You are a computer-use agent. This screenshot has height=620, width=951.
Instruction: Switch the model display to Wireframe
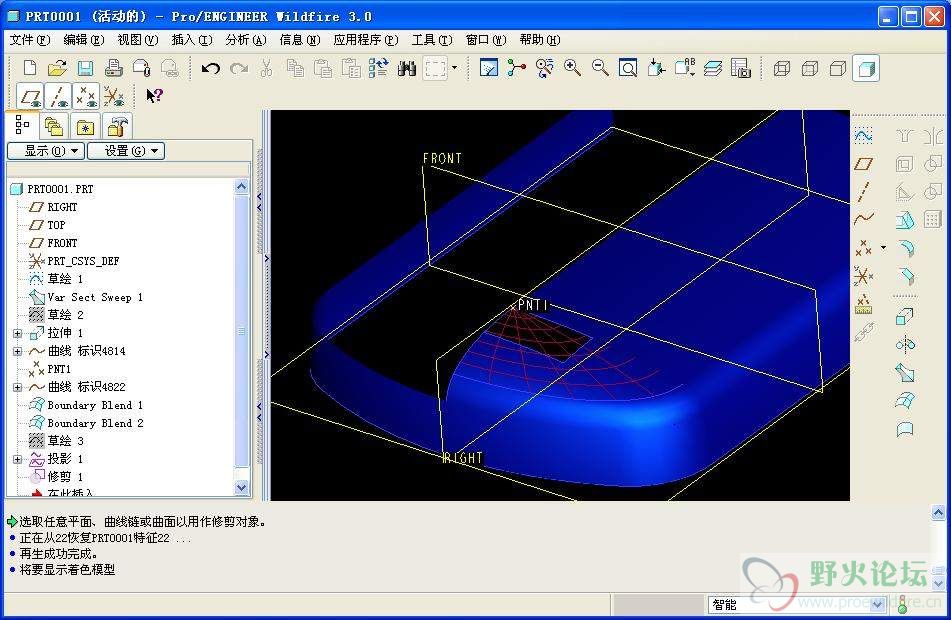click(782, 68)
